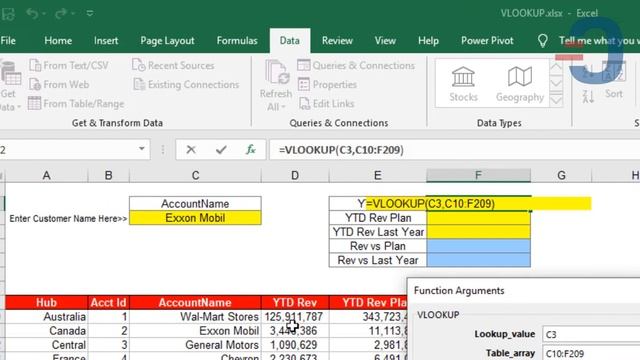Select column E header
This screenshot has height=360, width=640.
(378, 176)
